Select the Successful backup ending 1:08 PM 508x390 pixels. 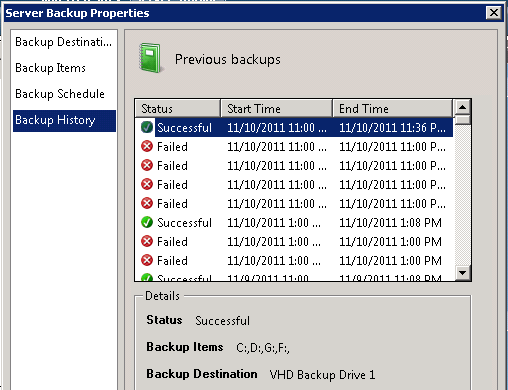tap(294, 222)
